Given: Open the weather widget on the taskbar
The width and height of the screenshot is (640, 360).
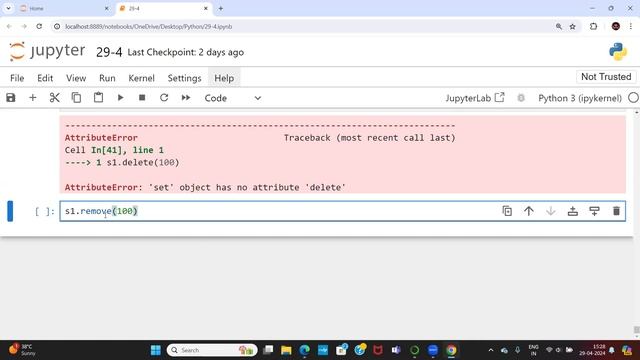Looking at the screenshot, I should (22, 350).
